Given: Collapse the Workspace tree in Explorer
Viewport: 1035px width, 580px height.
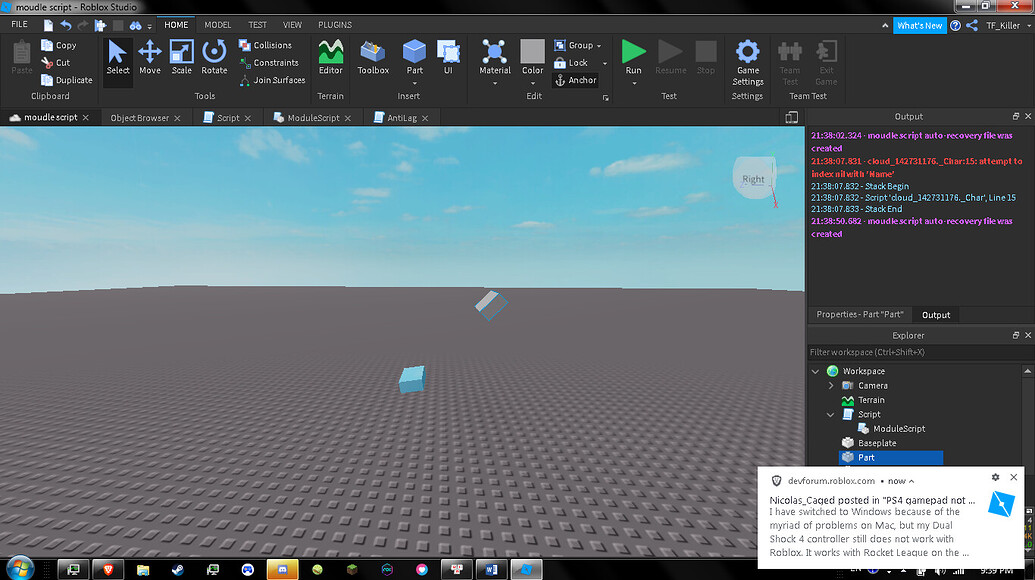Looking at the screenshot, I should 815,370.
